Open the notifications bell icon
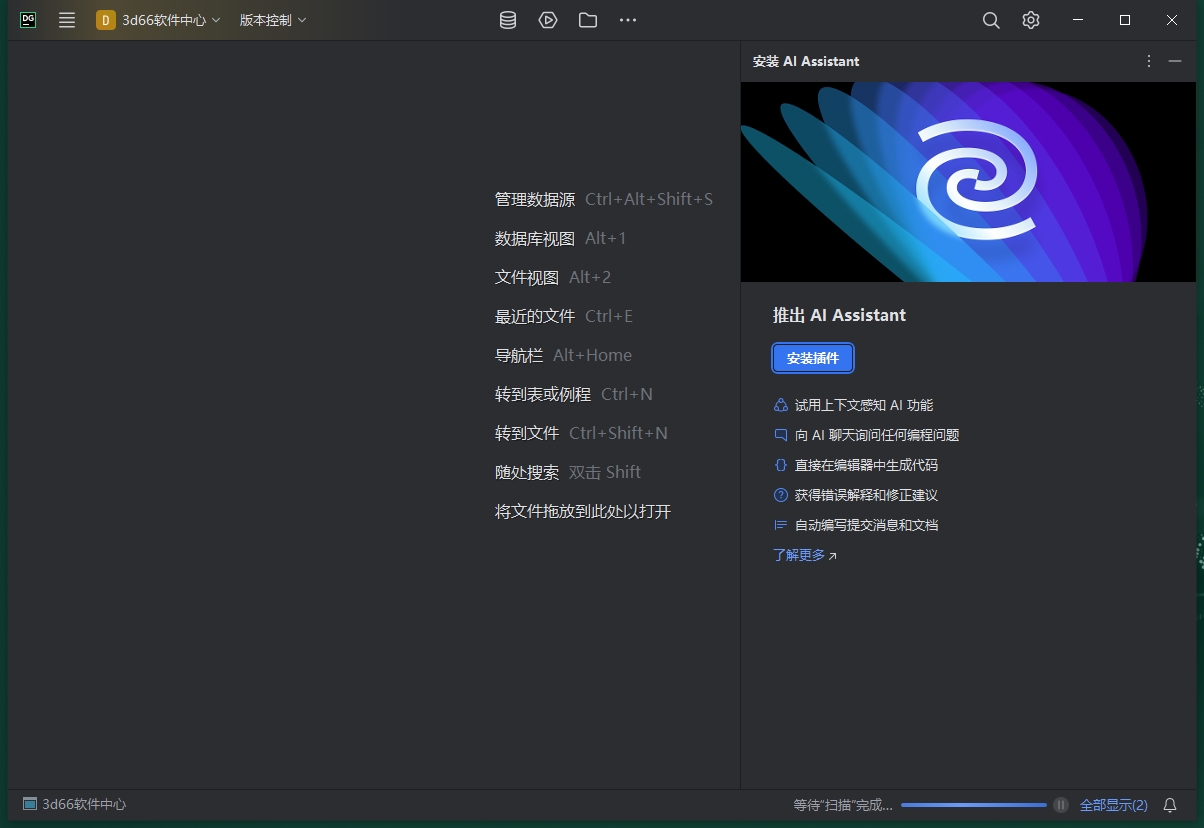The width and height of the screenshot is (1204, 828). 1170,804
